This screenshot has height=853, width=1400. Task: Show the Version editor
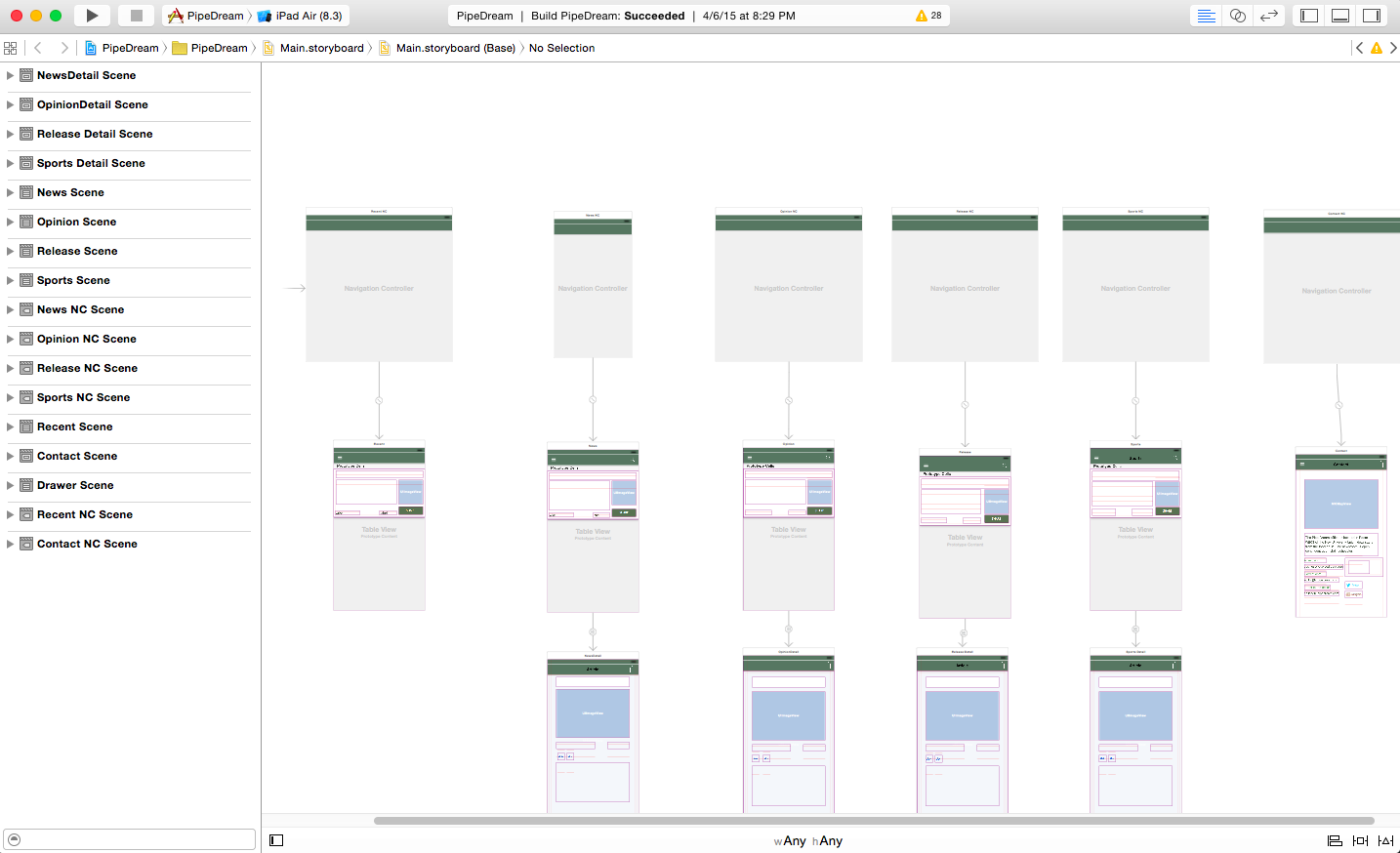pyautogui.click(x=1269, y=16)
